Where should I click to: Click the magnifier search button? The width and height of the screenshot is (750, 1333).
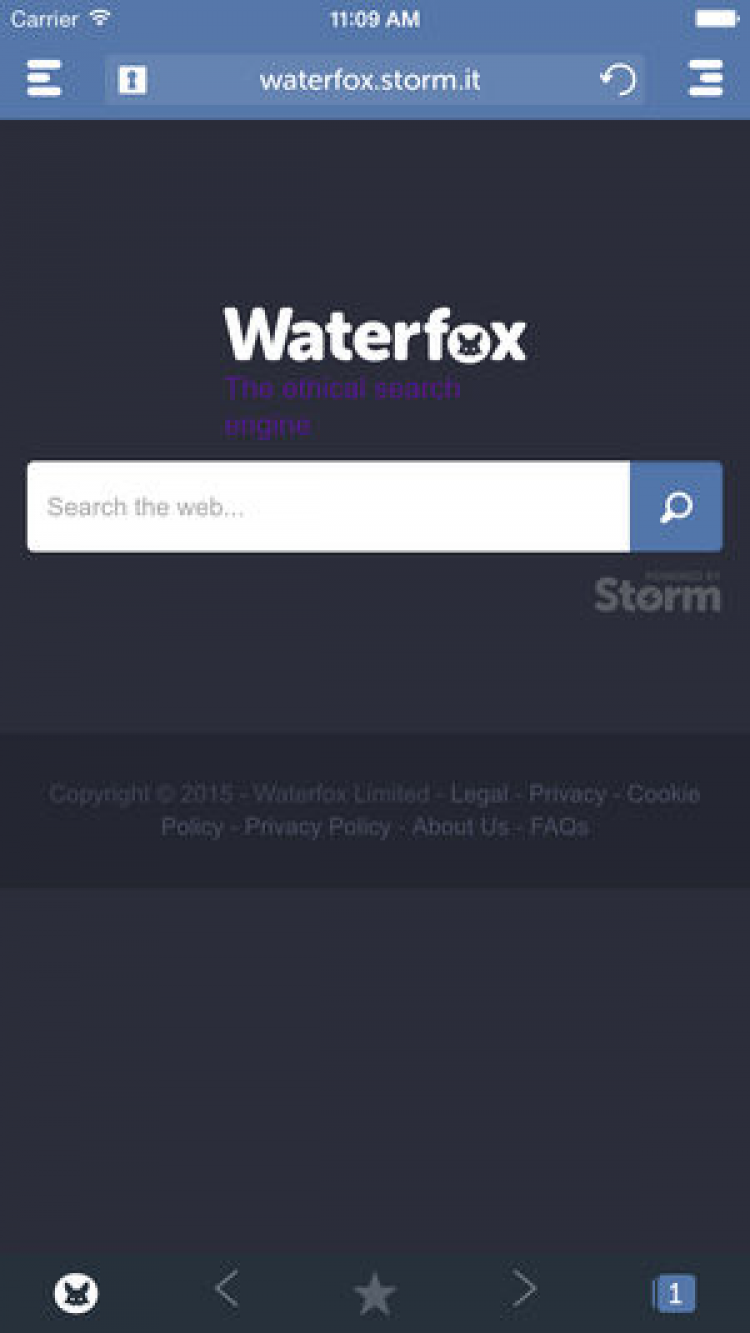[676, 506]
